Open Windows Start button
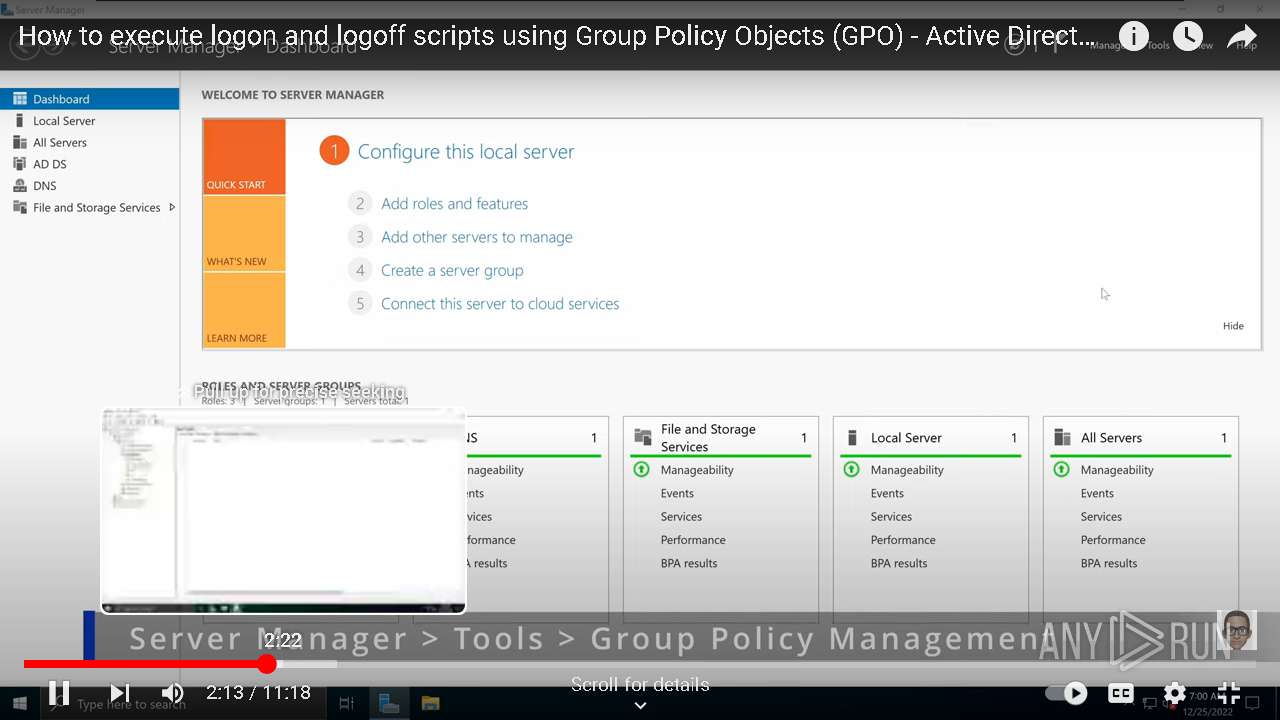 coord(19,704)
